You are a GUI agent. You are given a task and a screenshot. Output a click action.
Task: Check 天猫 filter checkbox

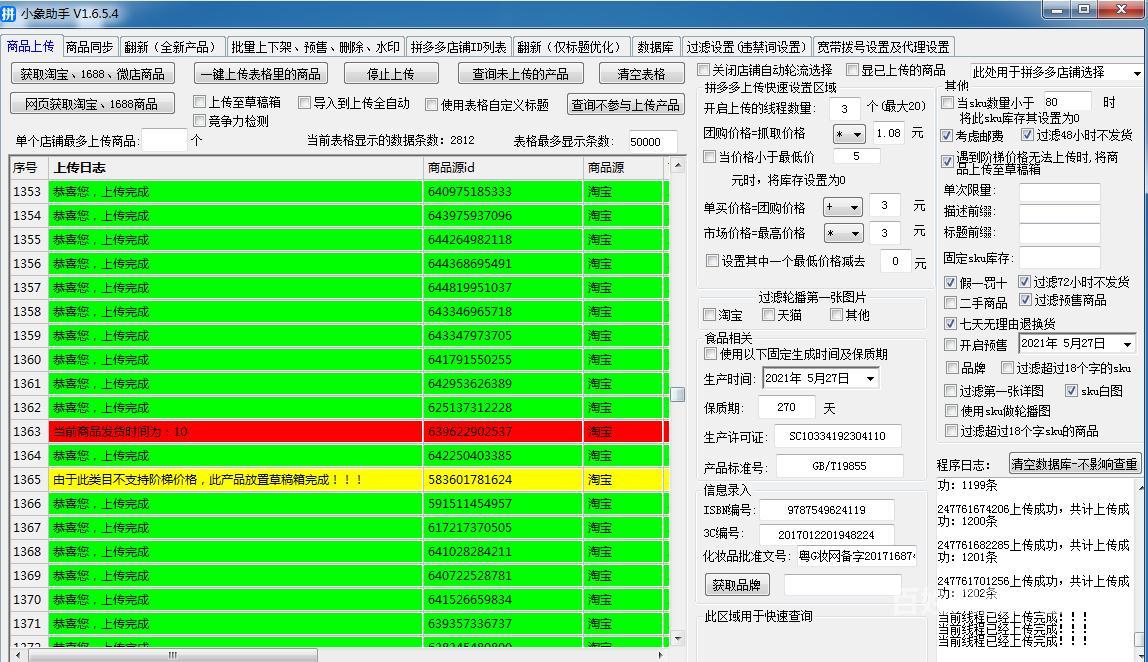768,314
